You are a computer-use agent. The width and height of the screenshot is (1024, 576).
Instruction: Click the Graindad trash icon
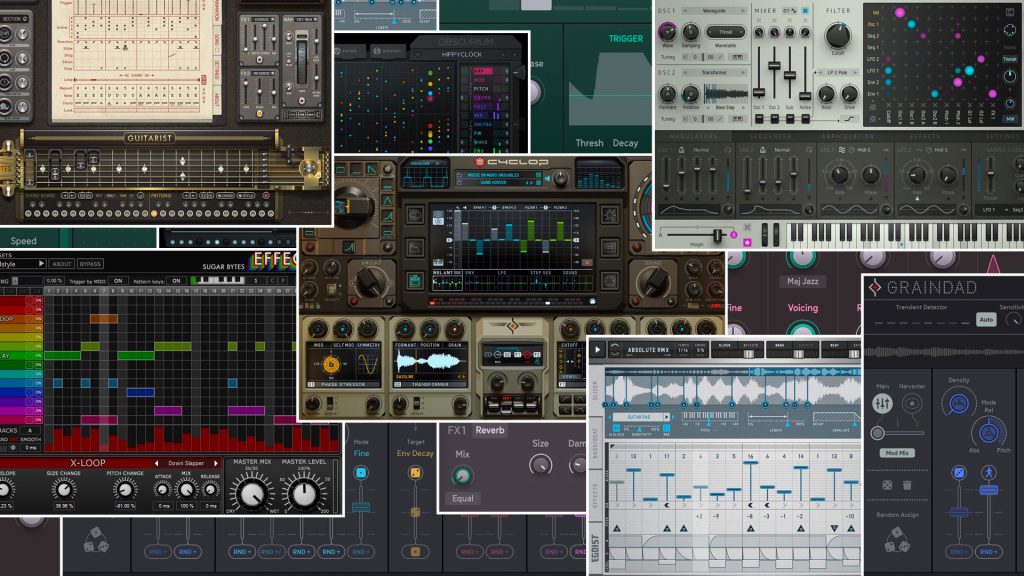[907, 485]
